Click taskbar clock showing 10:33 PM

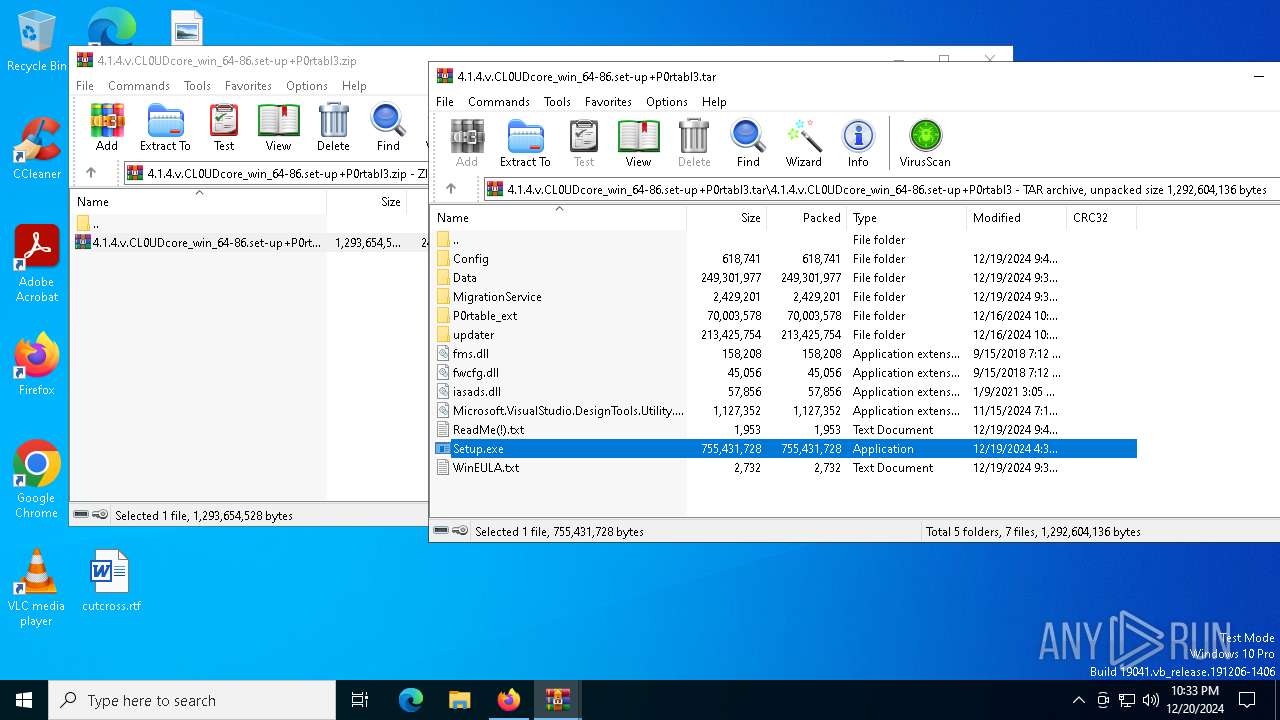[x=1195, y=700]
